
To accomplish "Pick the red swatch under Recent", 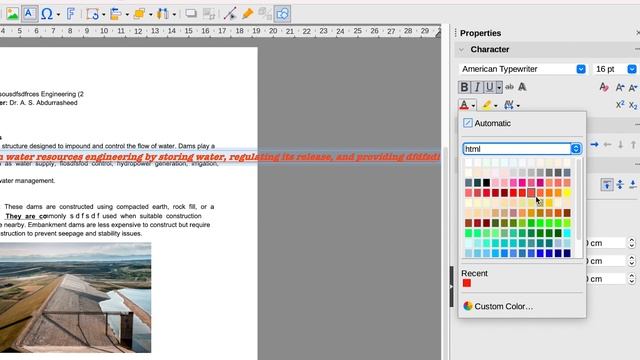I will [467, 283].
